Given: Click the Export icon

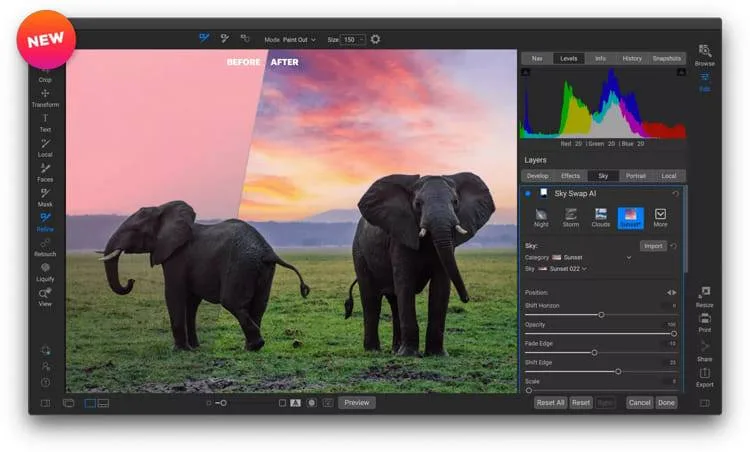Looking at the screenshot, I should [705, 375].
